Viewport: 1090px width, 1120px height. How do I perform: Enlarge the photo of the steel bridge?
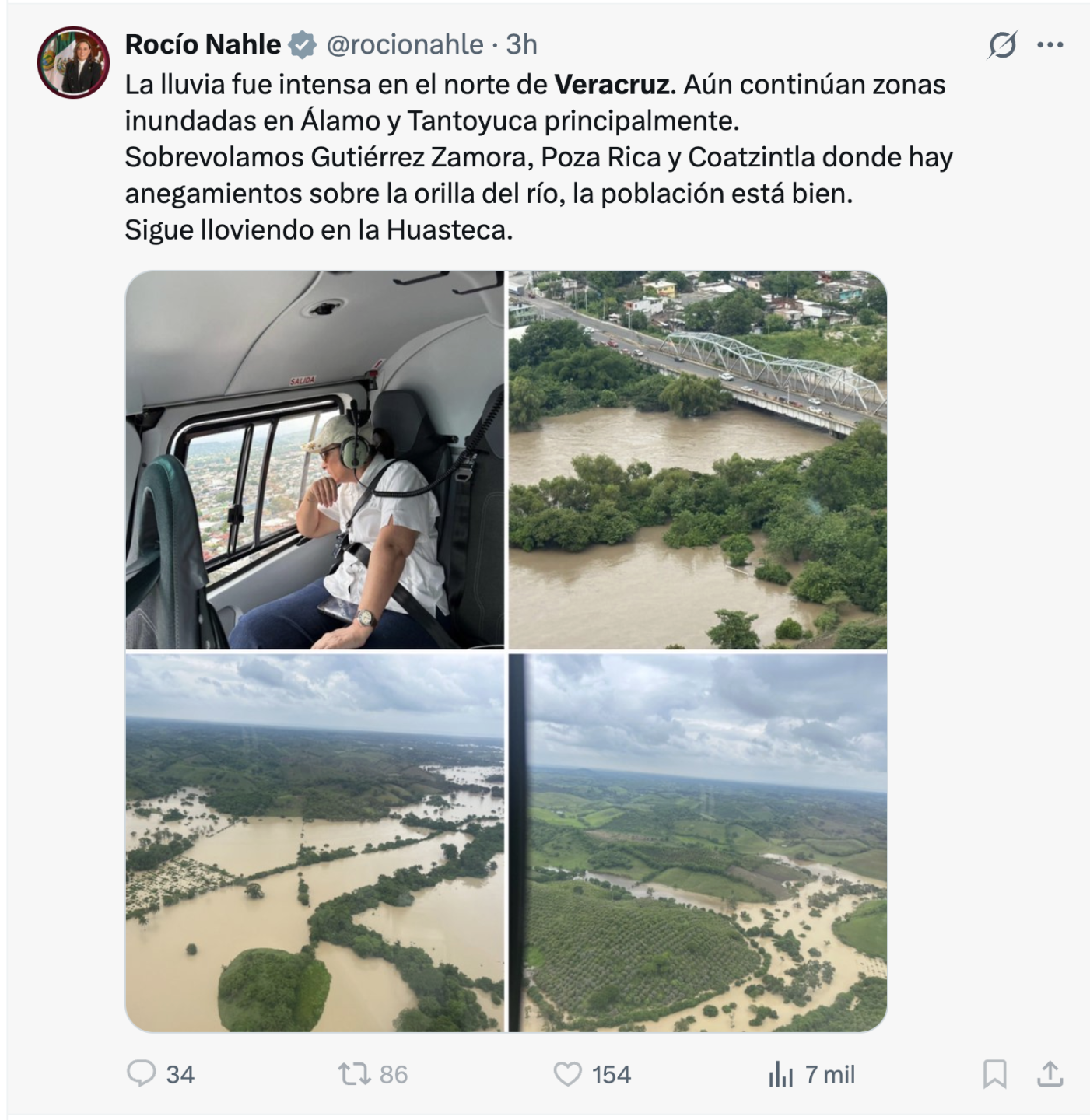coord(698,460)
